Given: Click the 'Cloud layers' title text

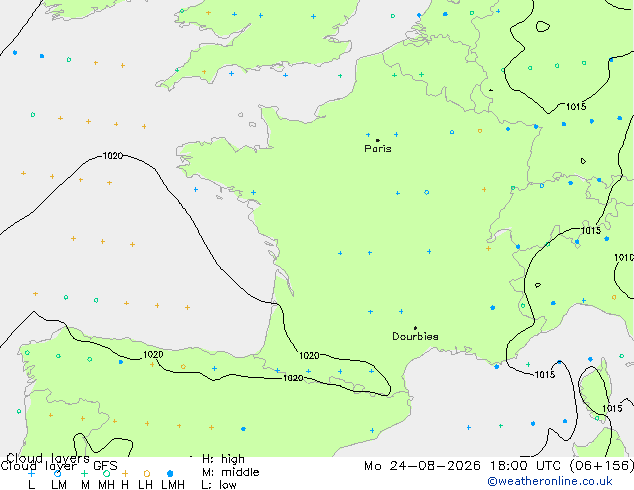Looking at the screenshot, I should pos(48,458).
